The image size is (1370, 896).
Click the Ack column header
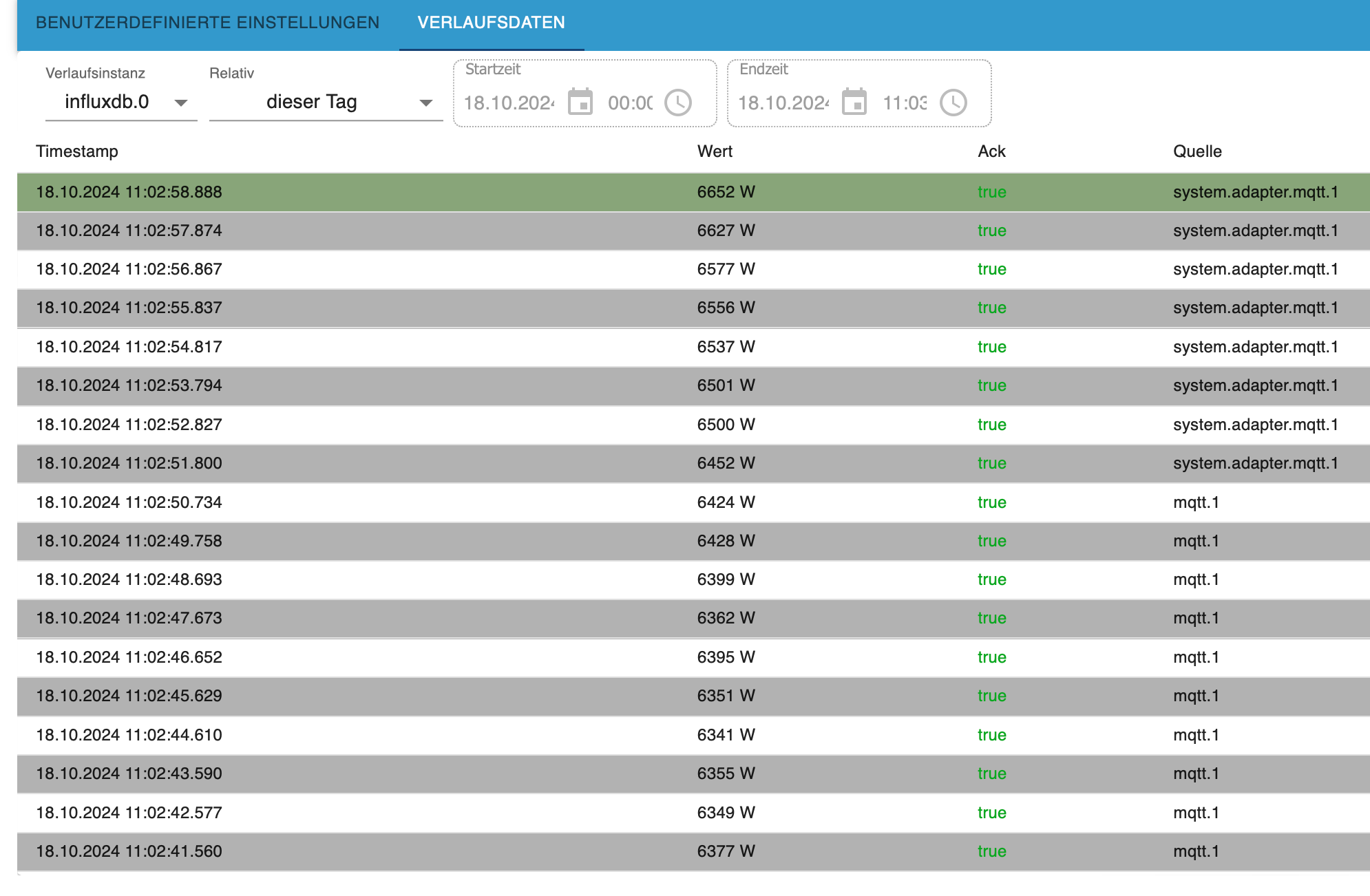(x=991, y=151)
